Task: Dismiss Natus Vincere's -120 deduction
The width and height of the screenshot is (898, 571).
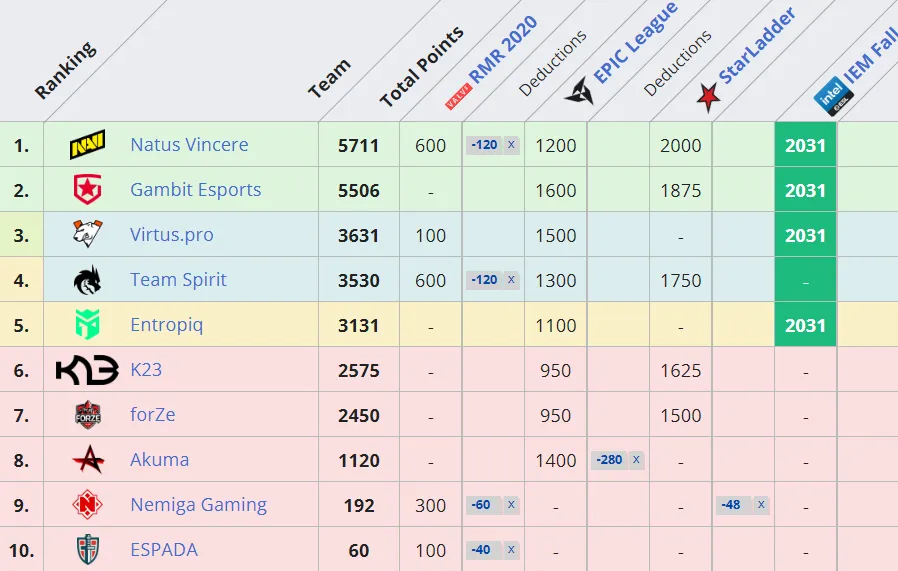Action: point(511,144)
